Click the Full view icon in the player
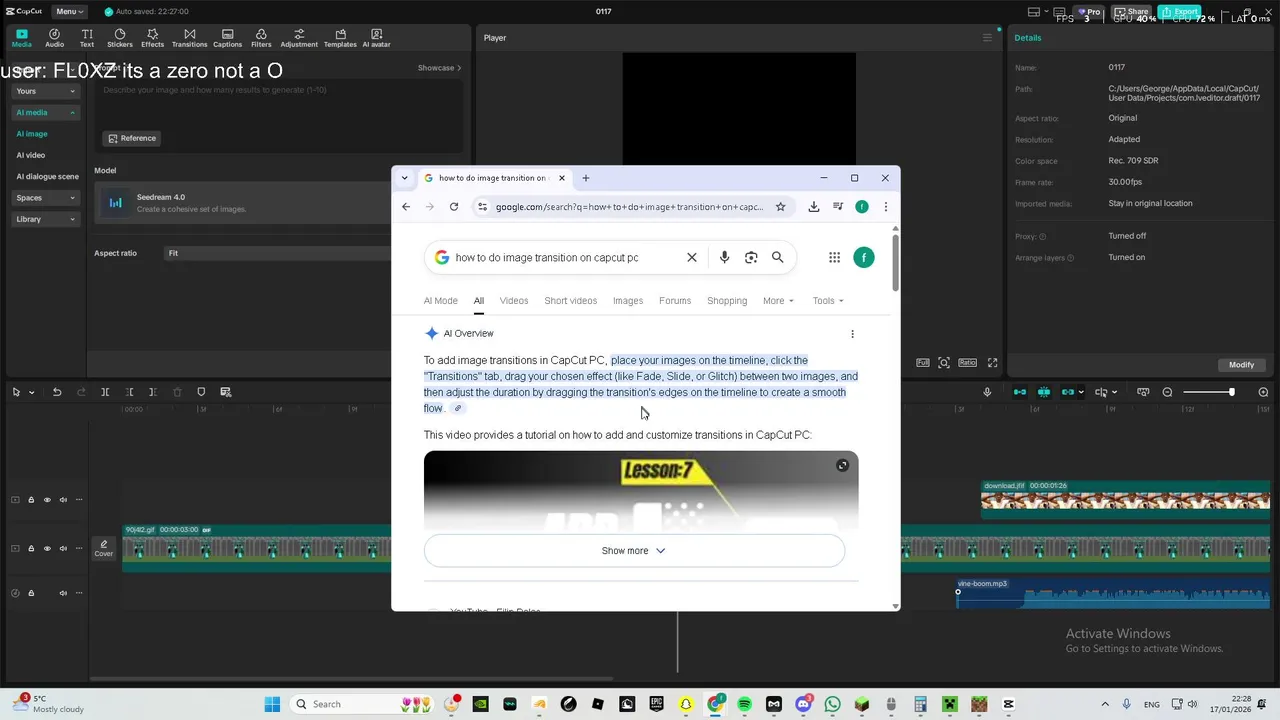 click(x=922, y=363)
